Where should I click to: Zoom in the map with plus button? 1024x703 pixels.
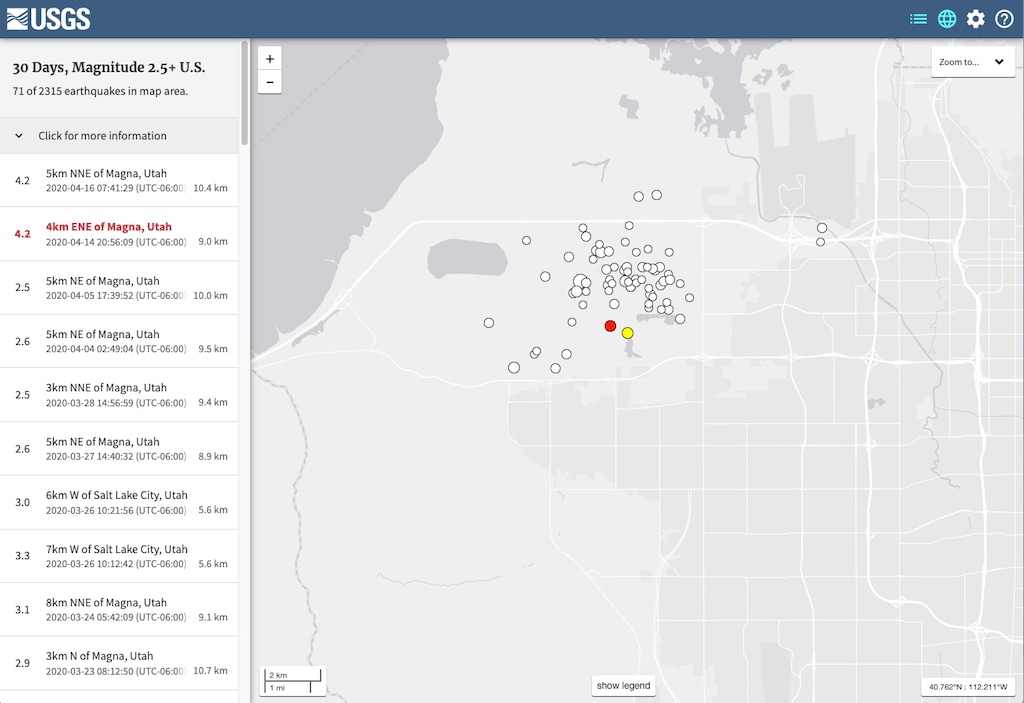[270, 59]
